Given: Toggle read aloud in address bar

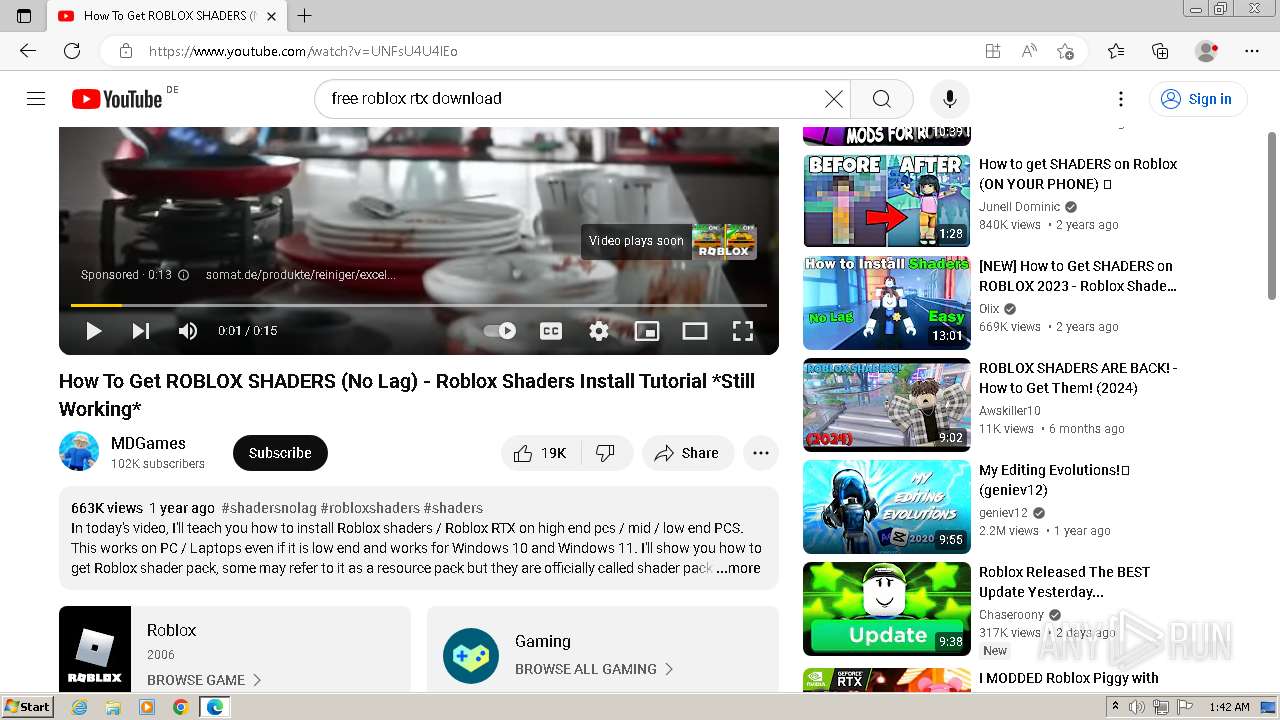Looking at the screenshot, I should click(1029, 51).
